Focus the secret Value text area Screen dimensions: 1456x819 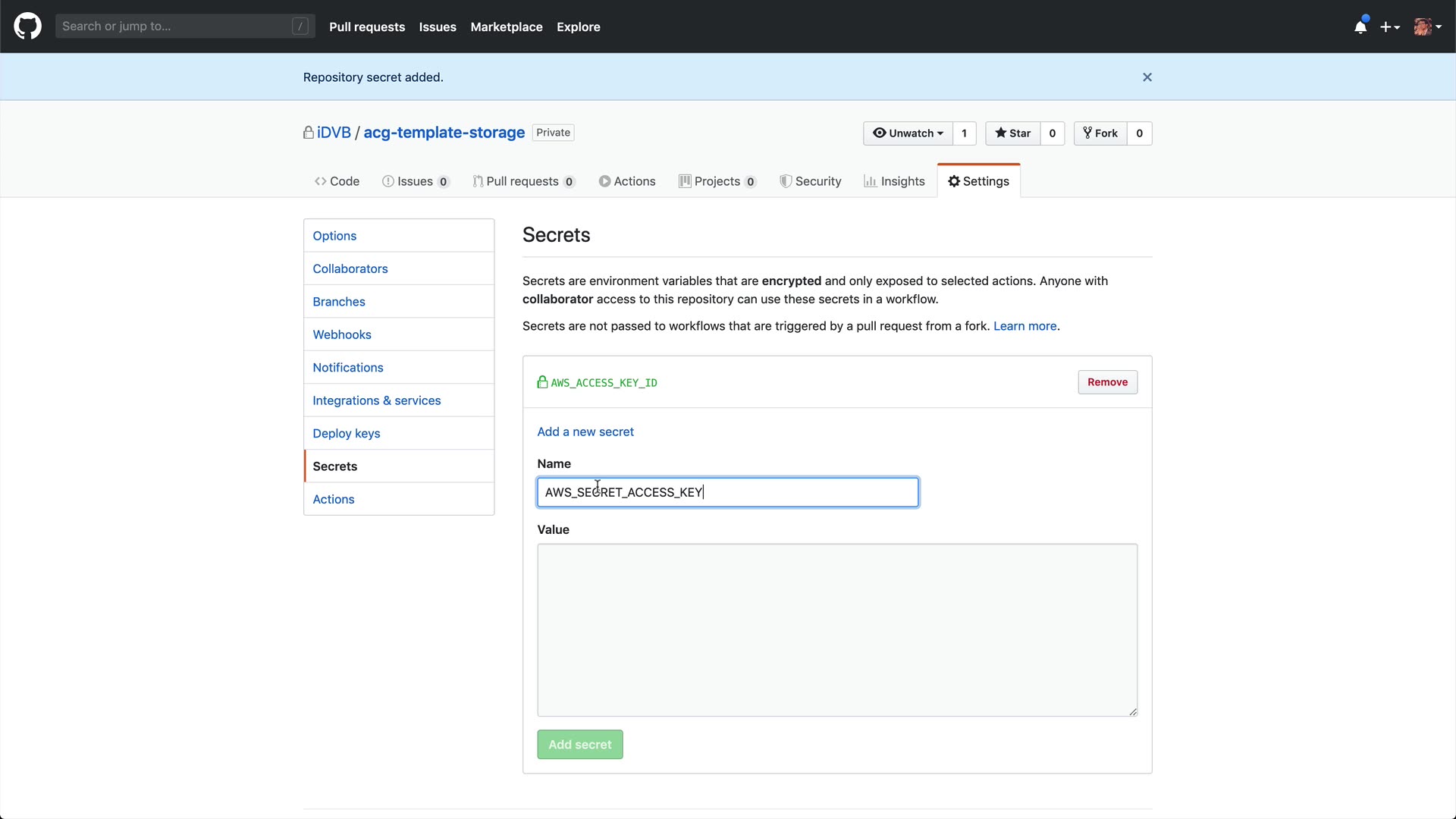837,629
